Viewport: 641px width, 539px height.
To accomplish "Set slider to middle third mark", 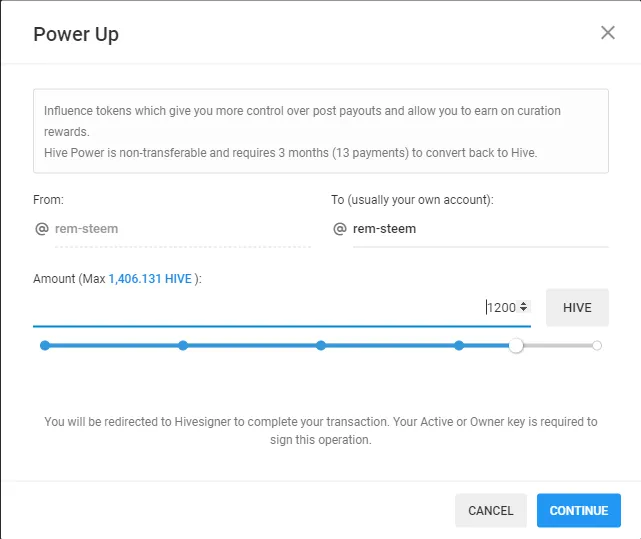I will [321, 346].
